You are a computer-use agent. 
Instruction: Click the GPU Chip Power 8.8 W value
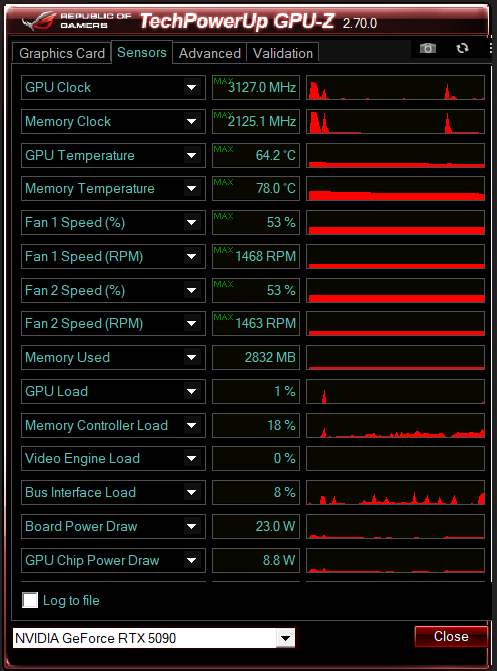(x=256, y=560)
